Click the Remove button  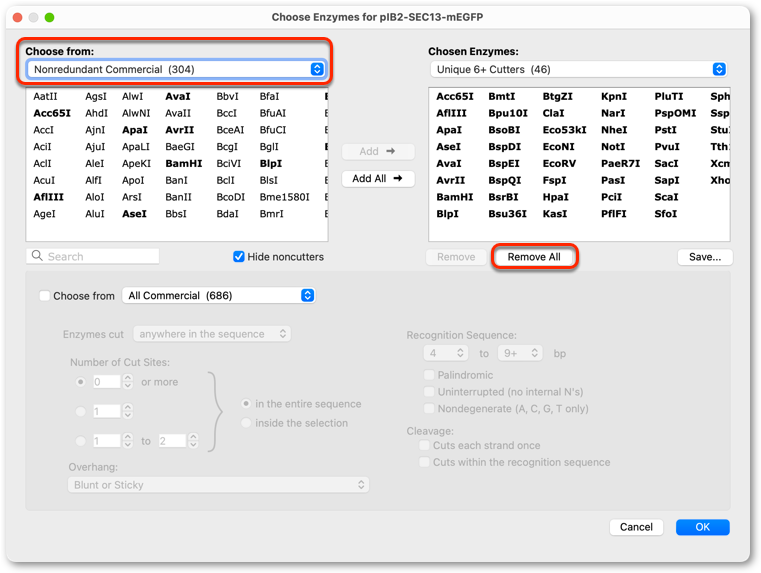pyautogui.click(x=456, y=257)
